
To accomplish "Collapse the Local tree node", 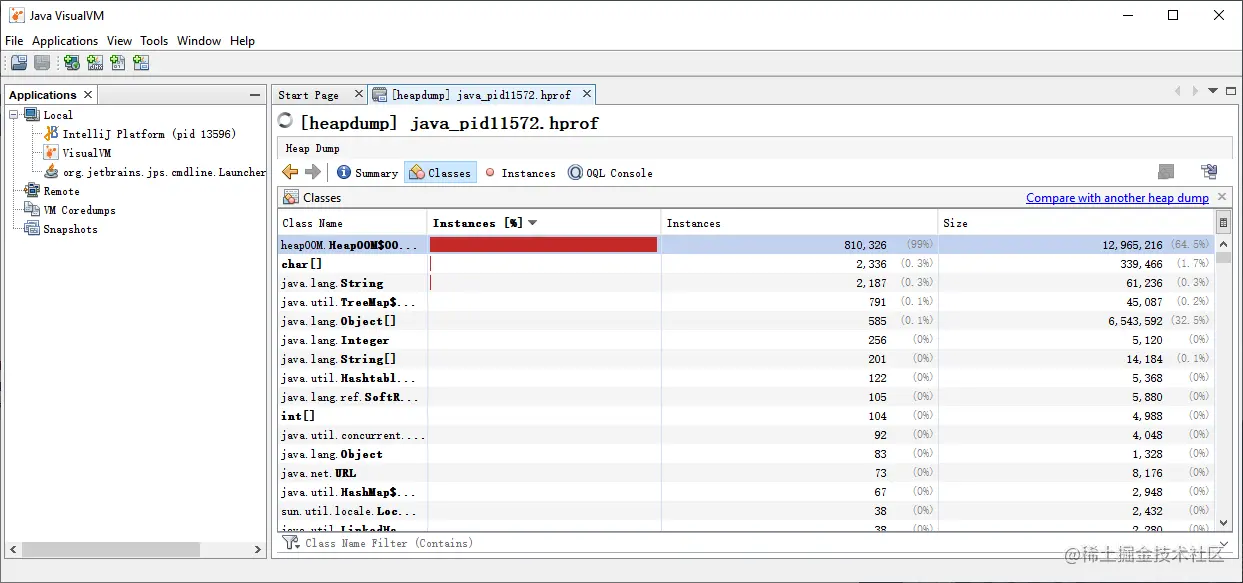I will (14, 115).
